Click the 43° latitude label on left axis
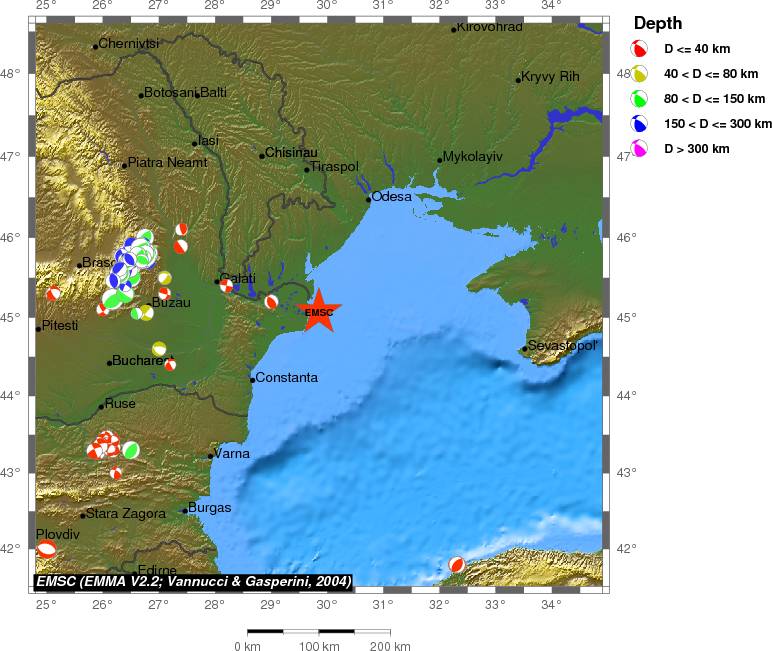The height and width of the screenshot is (651, 772). (10, 473)
